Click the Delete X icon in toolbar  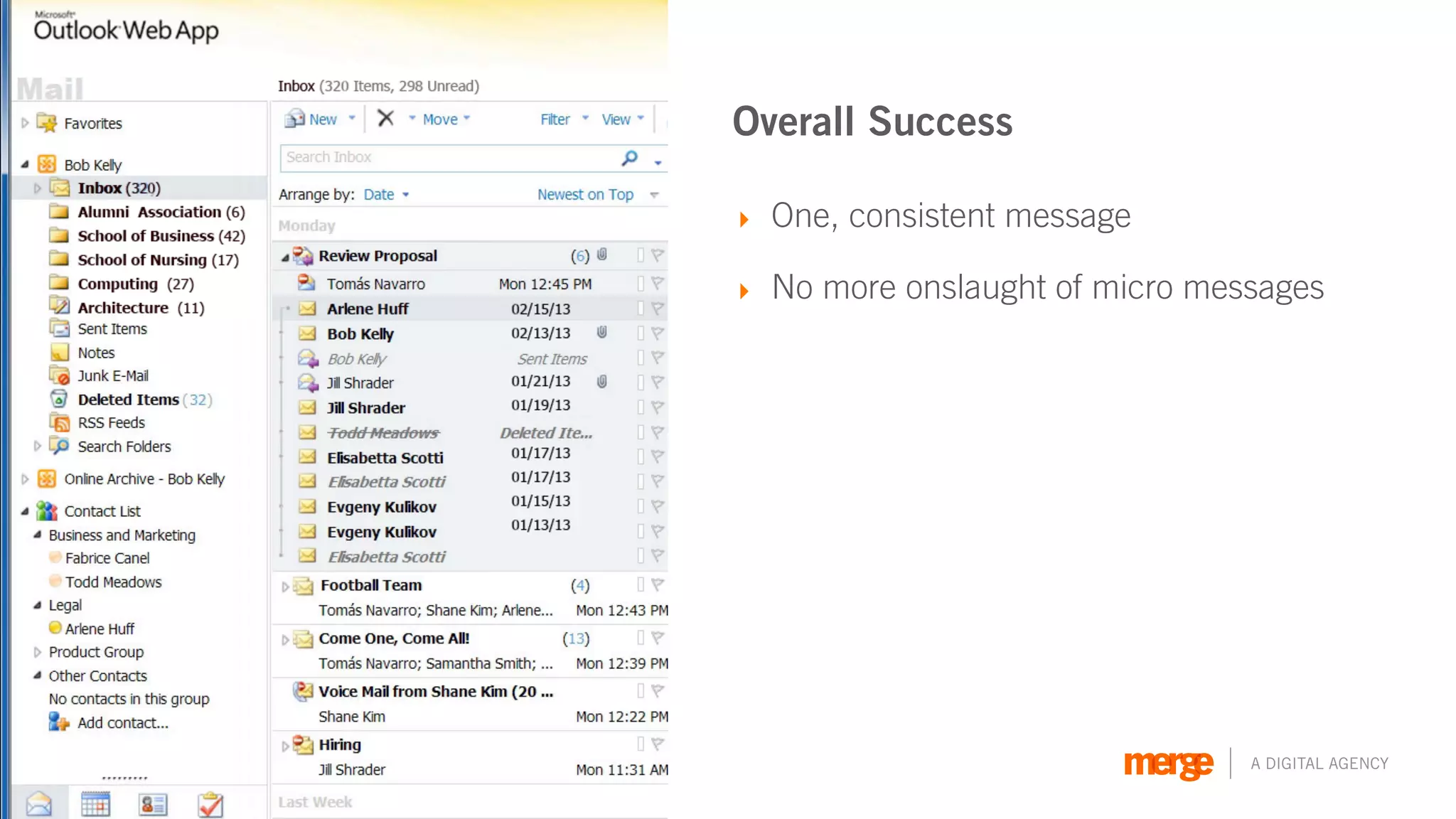[x=385, y=118]
